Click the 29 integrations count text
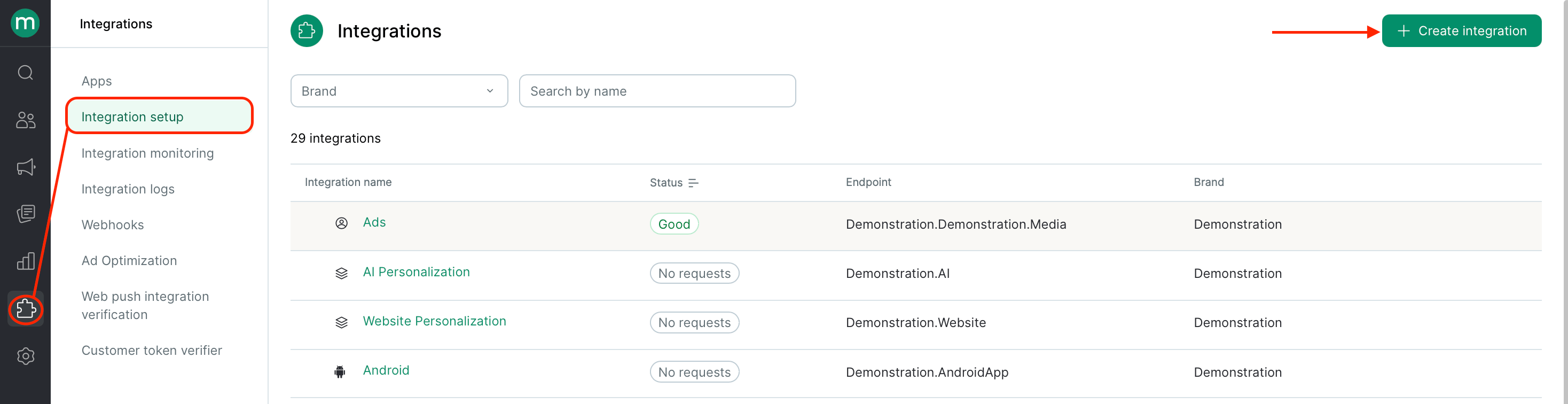The width and height of the screenshot is (1568, 404). tap(335, 138)
